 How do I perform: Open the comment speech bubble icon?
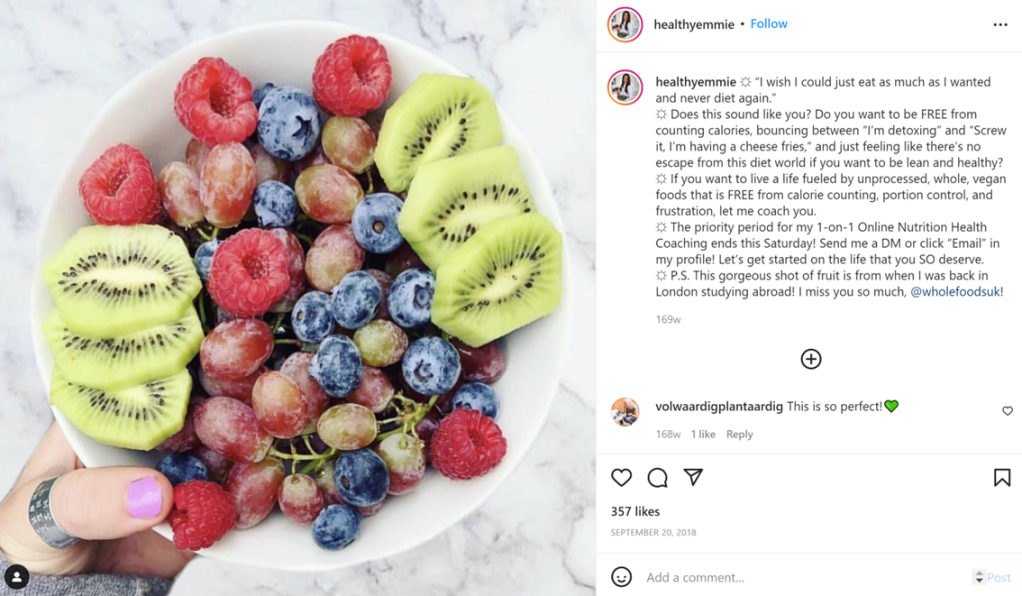657,477
